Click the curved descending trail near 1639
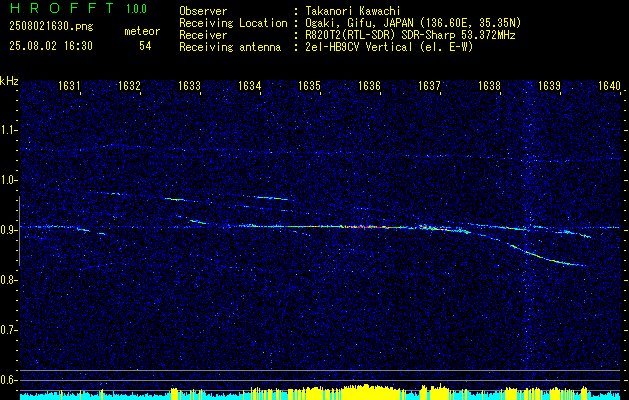629x400 pixels. tap(546, 255)
